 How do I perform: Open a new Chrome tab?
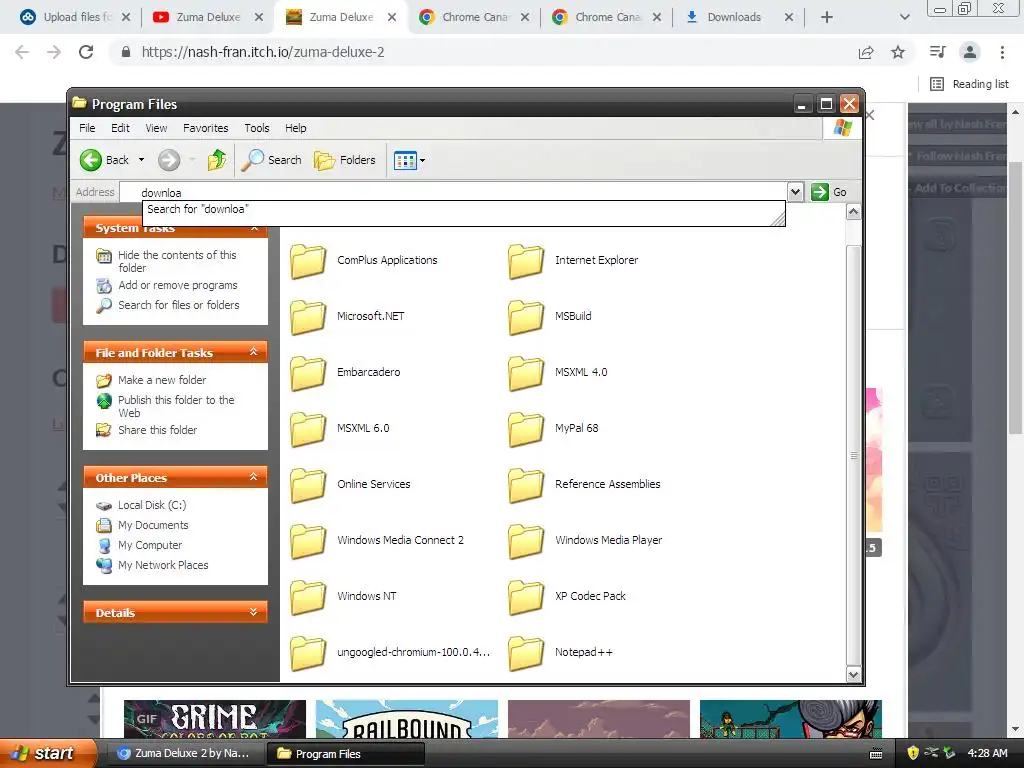point(826,17)
